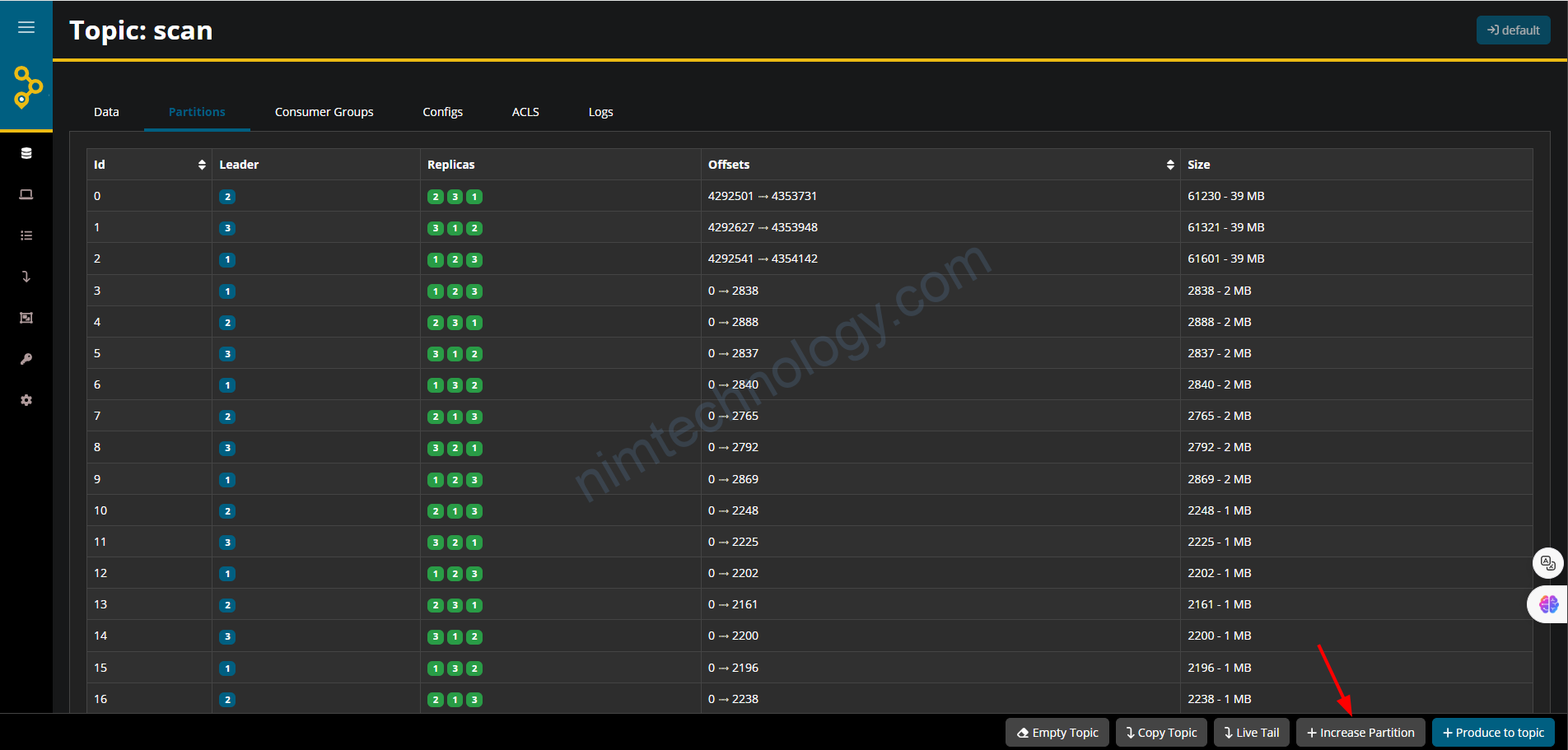Open Settings gear in sidebar

coord(26,400)
